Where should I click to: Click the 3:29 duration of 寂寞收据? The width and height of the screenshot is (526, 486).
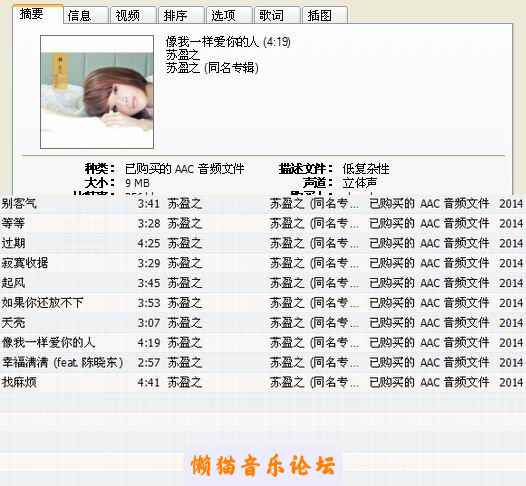[149, 263]
